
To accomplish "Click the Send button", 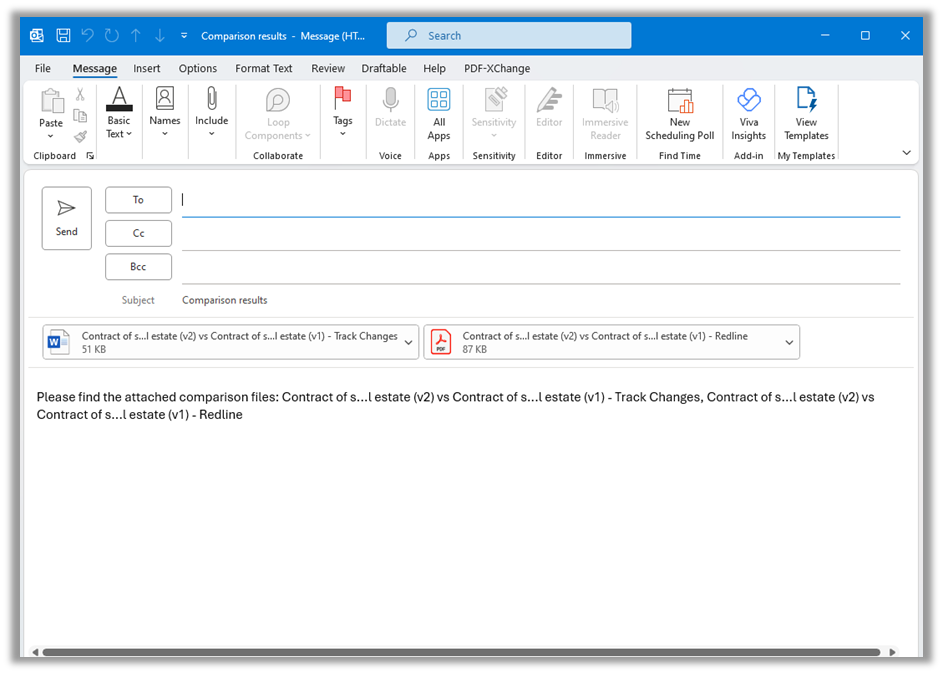I will point(67,218).
